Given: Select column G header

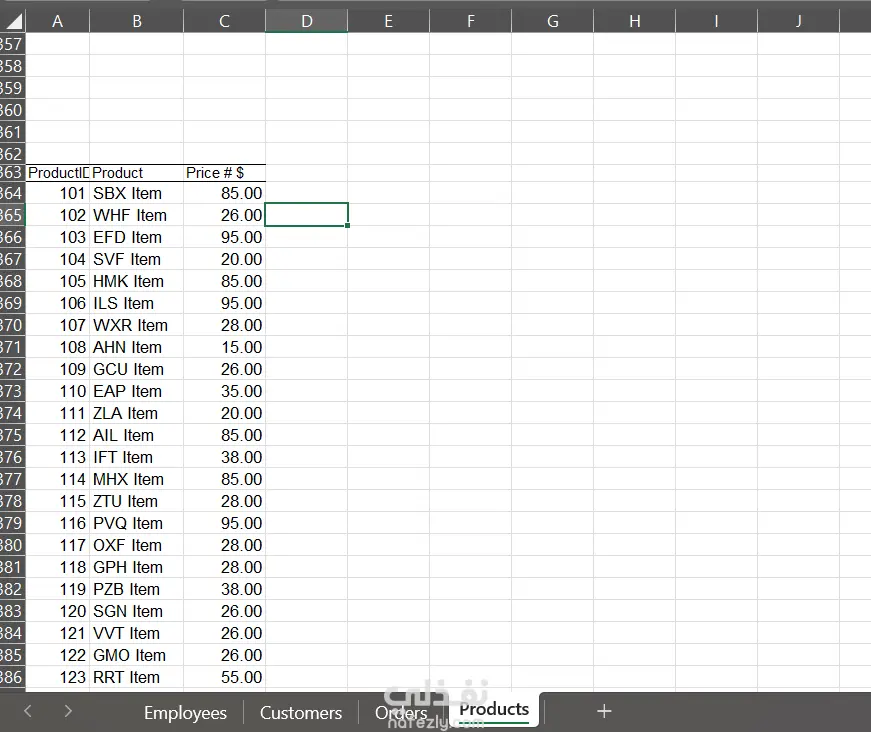Looking at the screenshot, I should click(553, 21).
